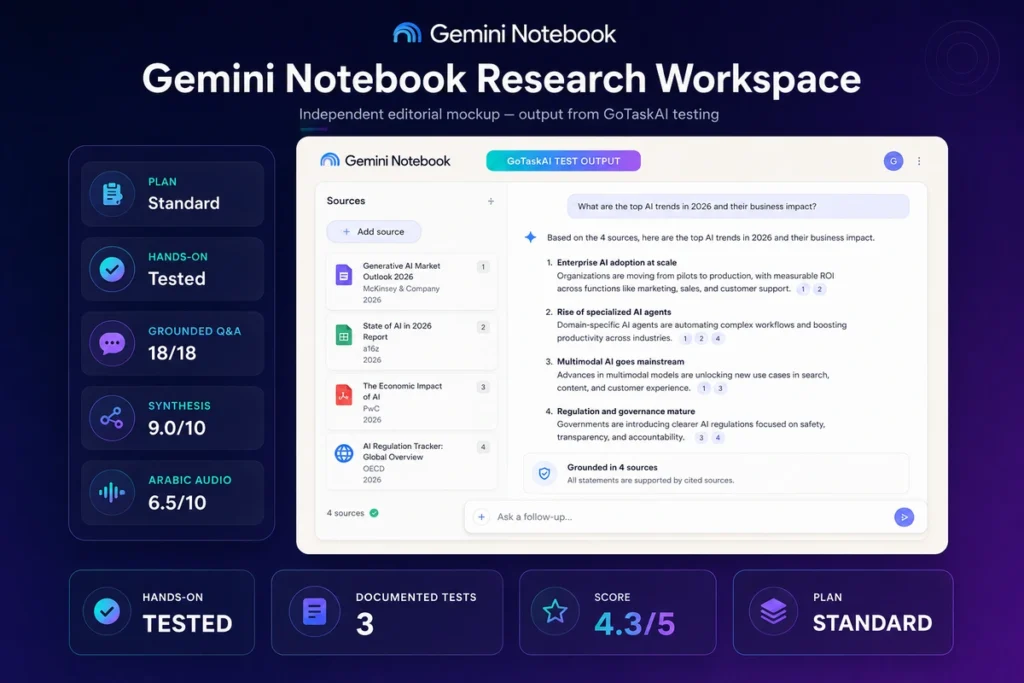Click the layers icon on bottom Plan STANDARD card
Screen dimensions: 1024x683
click(773, 612)
